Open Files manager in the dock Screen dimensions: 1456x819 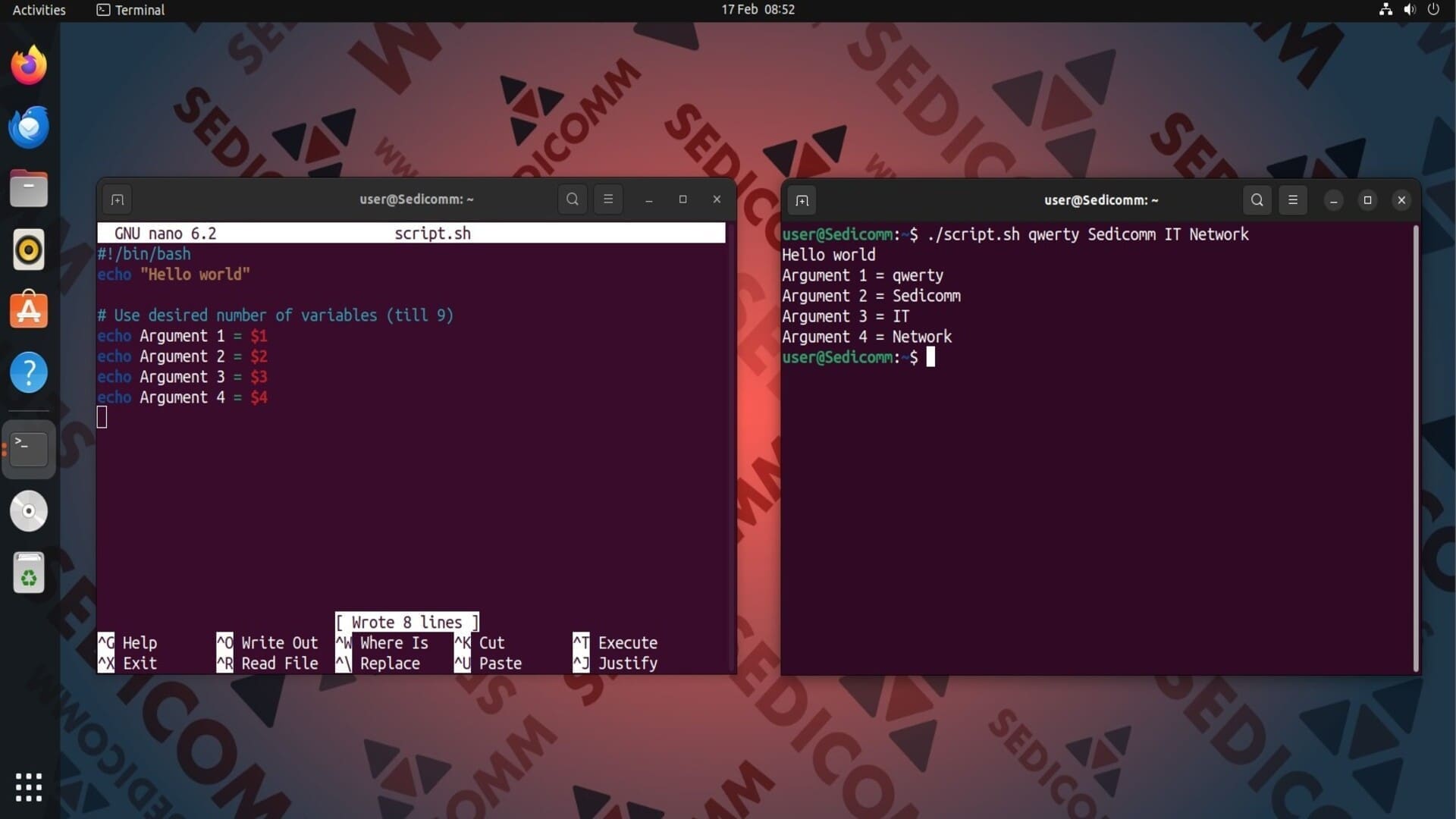pos(29,188)
